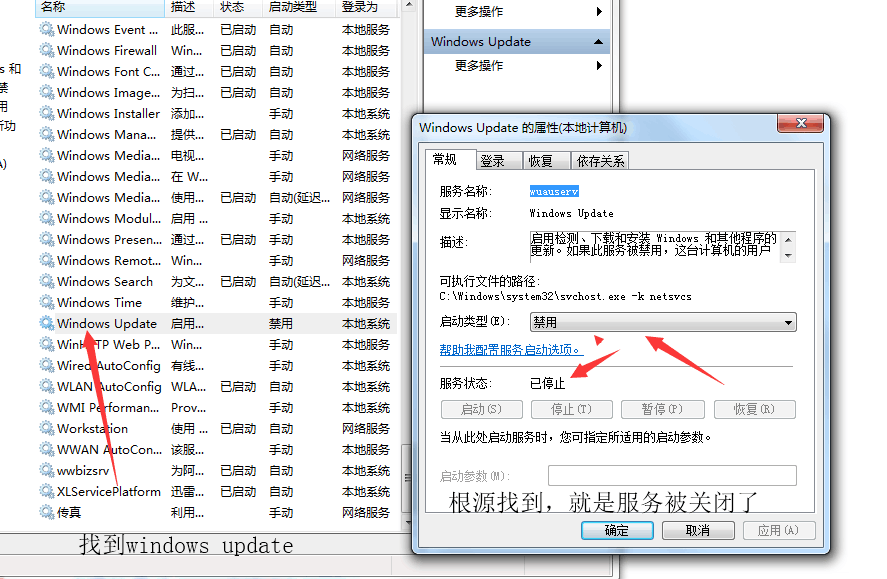
Task: Click 禁用 startup type in Windows Update row
Action: [x=281, y=323]
